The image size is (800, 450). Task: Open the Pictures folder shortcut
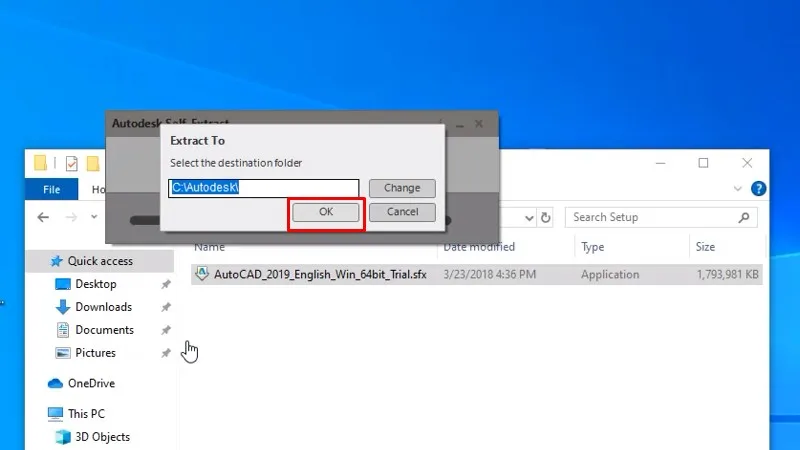pos(95,353)
